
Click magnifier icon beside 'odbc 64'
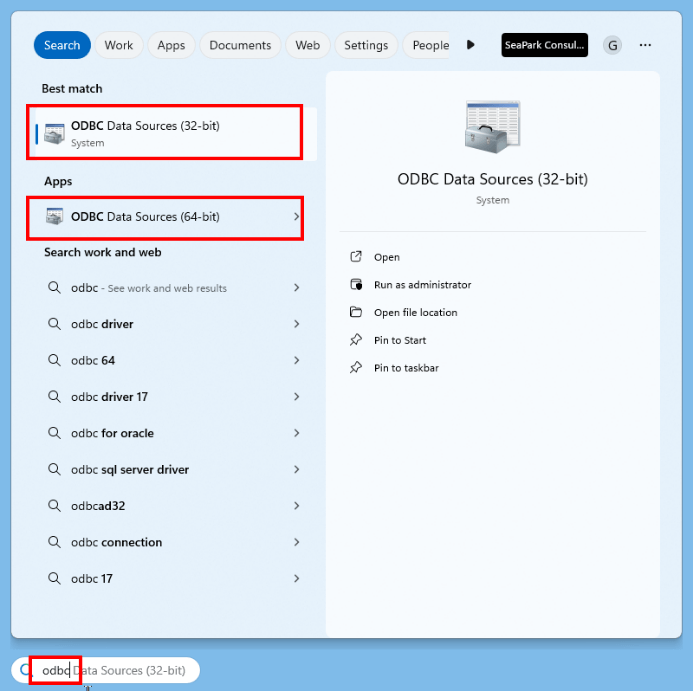pyautogui.click(x=54, y=360)
